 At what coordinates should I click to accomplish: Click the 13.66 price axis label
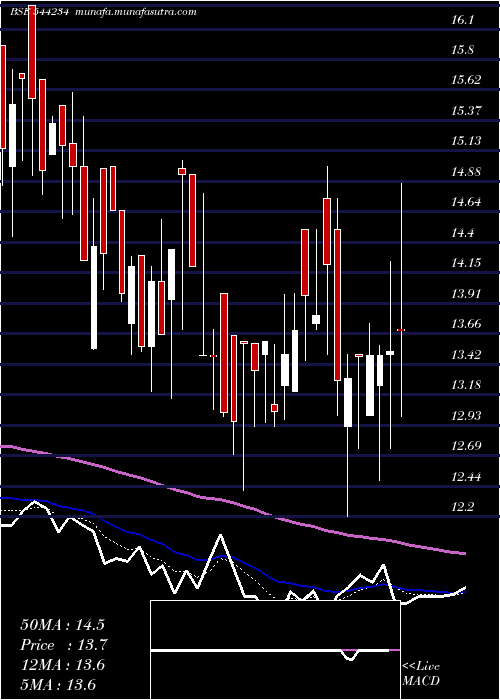point(467,324)
